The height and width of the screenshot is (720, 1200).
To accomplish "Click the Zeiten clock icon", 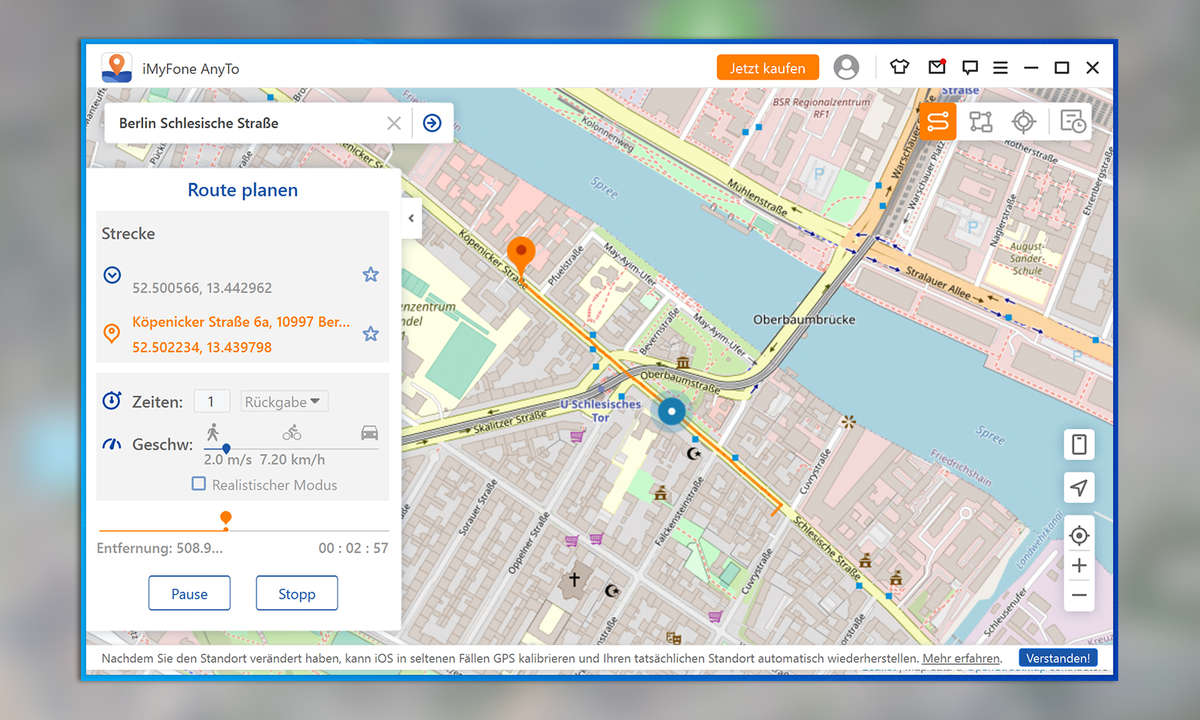I will (x=112, y=401).
